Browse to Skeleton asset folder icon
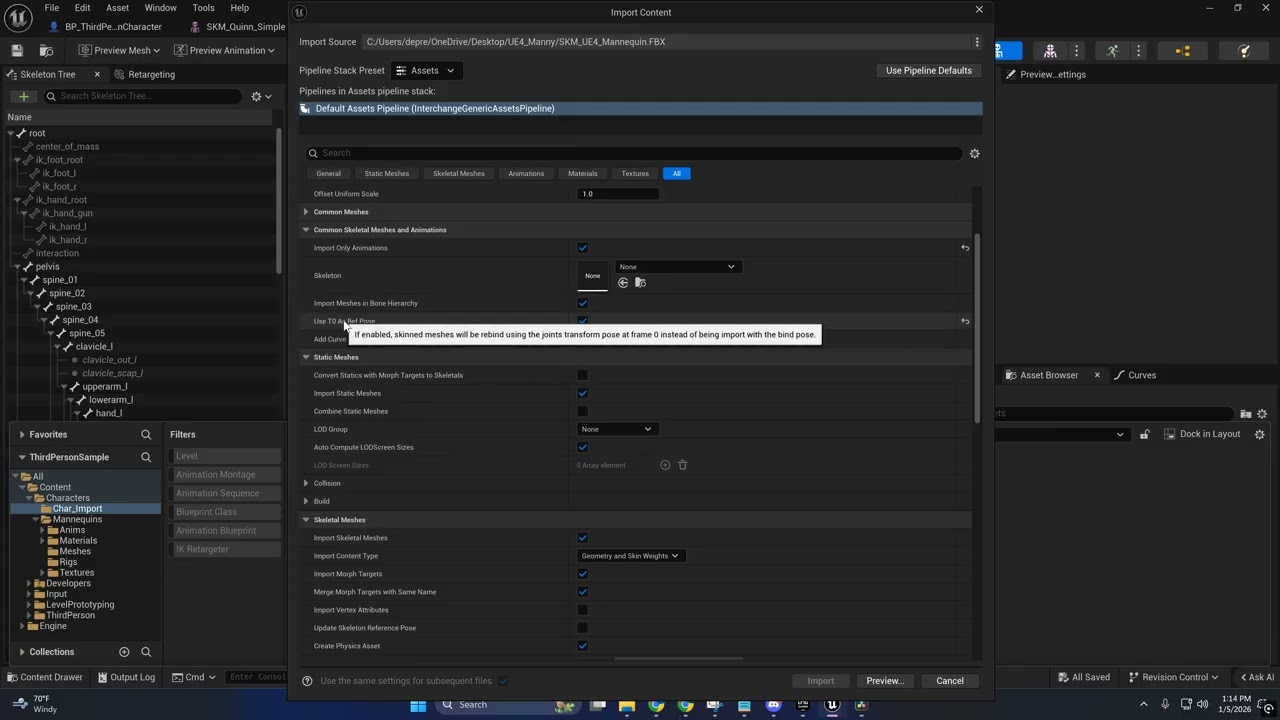The image size is (1280, 720). [x=640, y=283]
